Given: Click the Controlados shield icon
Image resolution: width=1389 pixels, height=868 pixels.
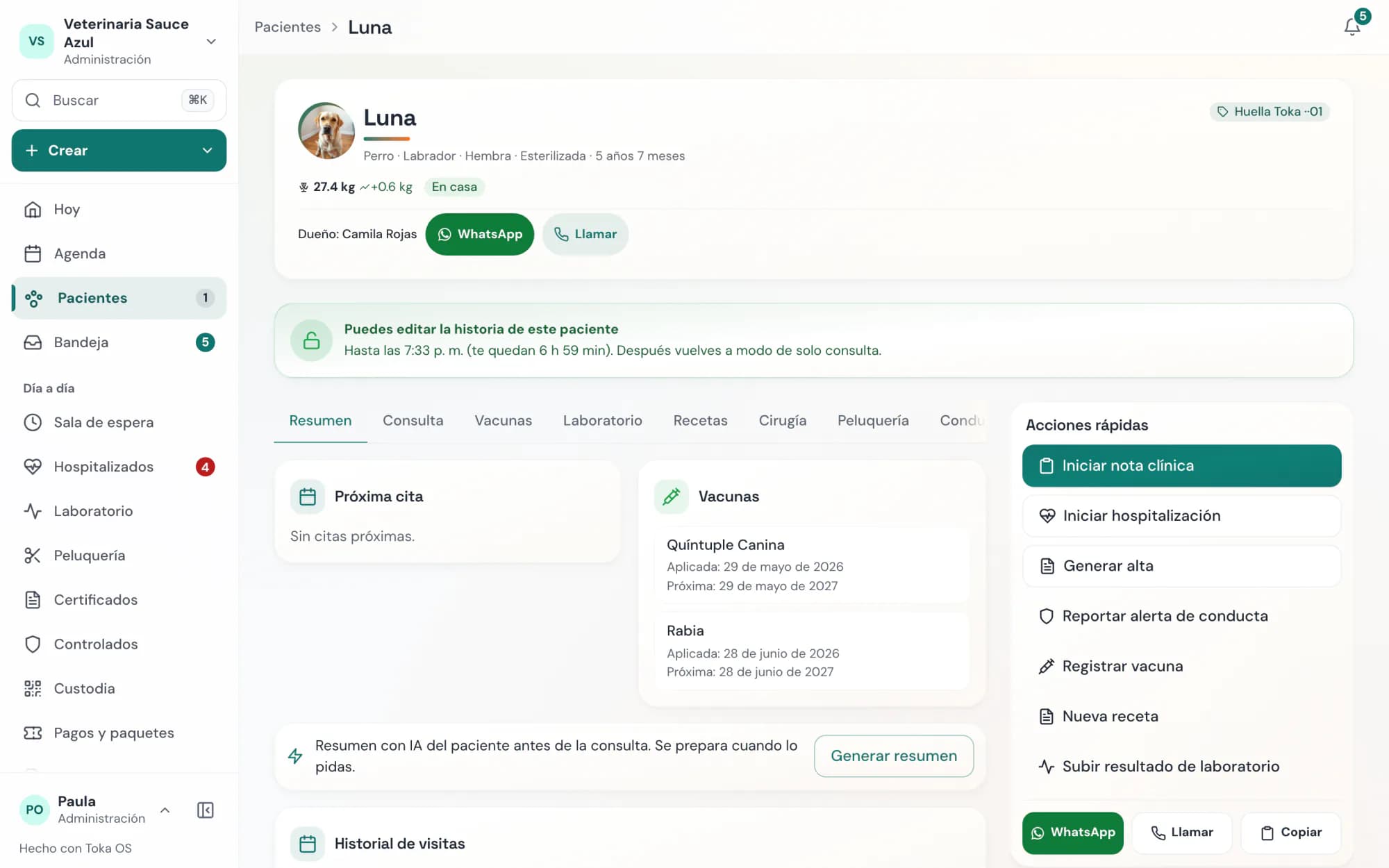Looking at the screenshot, I should click(33, 644).
